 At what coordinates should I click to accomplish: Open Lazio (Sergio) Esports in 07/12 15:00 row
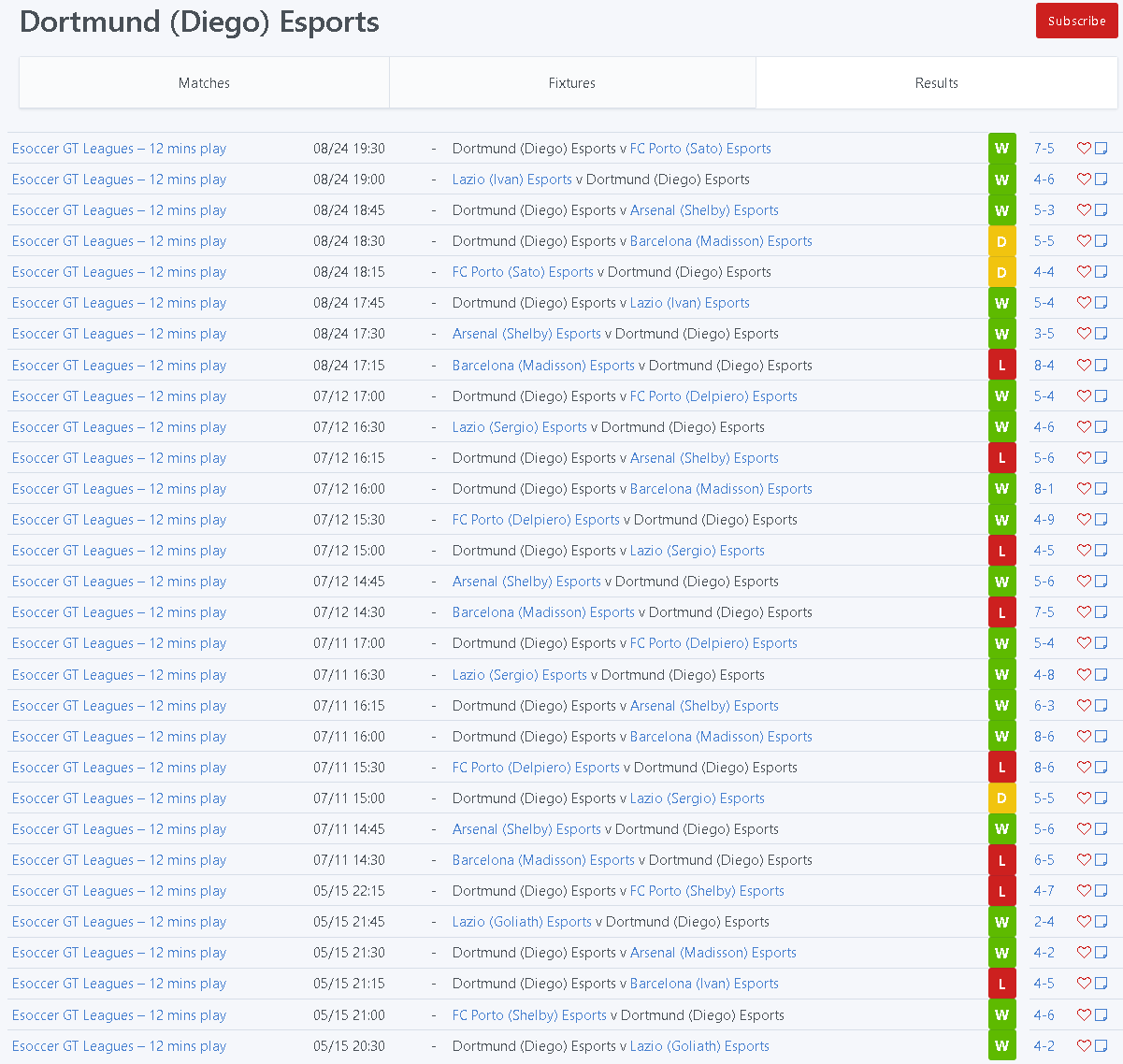tap(698, 551)
